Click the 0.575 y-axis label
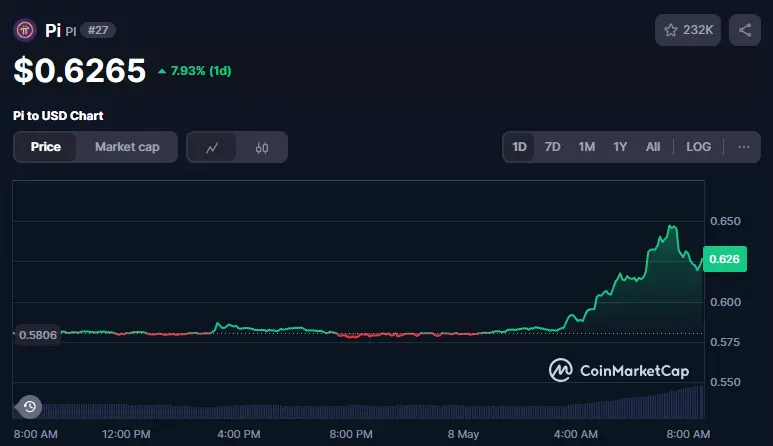Viewport: 773px width, 446px height. [725, 342]
